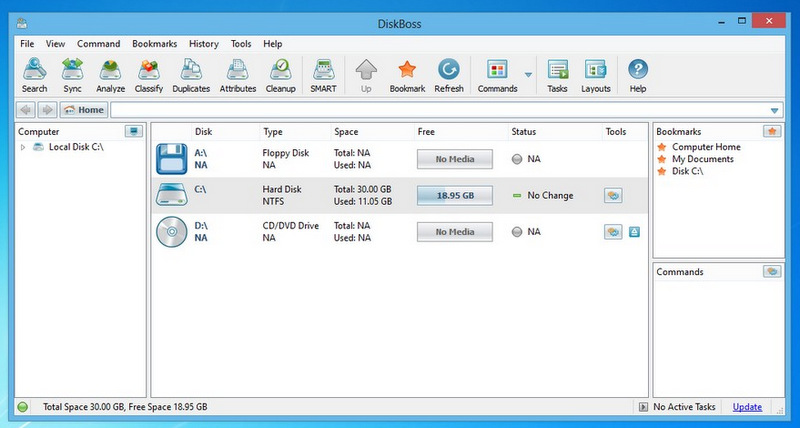Screen dimensions: 800x428
Task: Click Floppy Disk type text
Action: pos(286,153)
